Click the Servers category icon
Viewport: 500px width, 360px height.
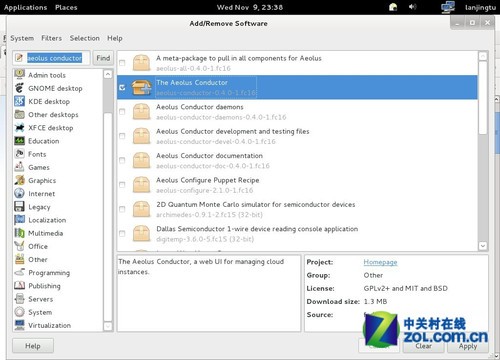pos(20,299)
